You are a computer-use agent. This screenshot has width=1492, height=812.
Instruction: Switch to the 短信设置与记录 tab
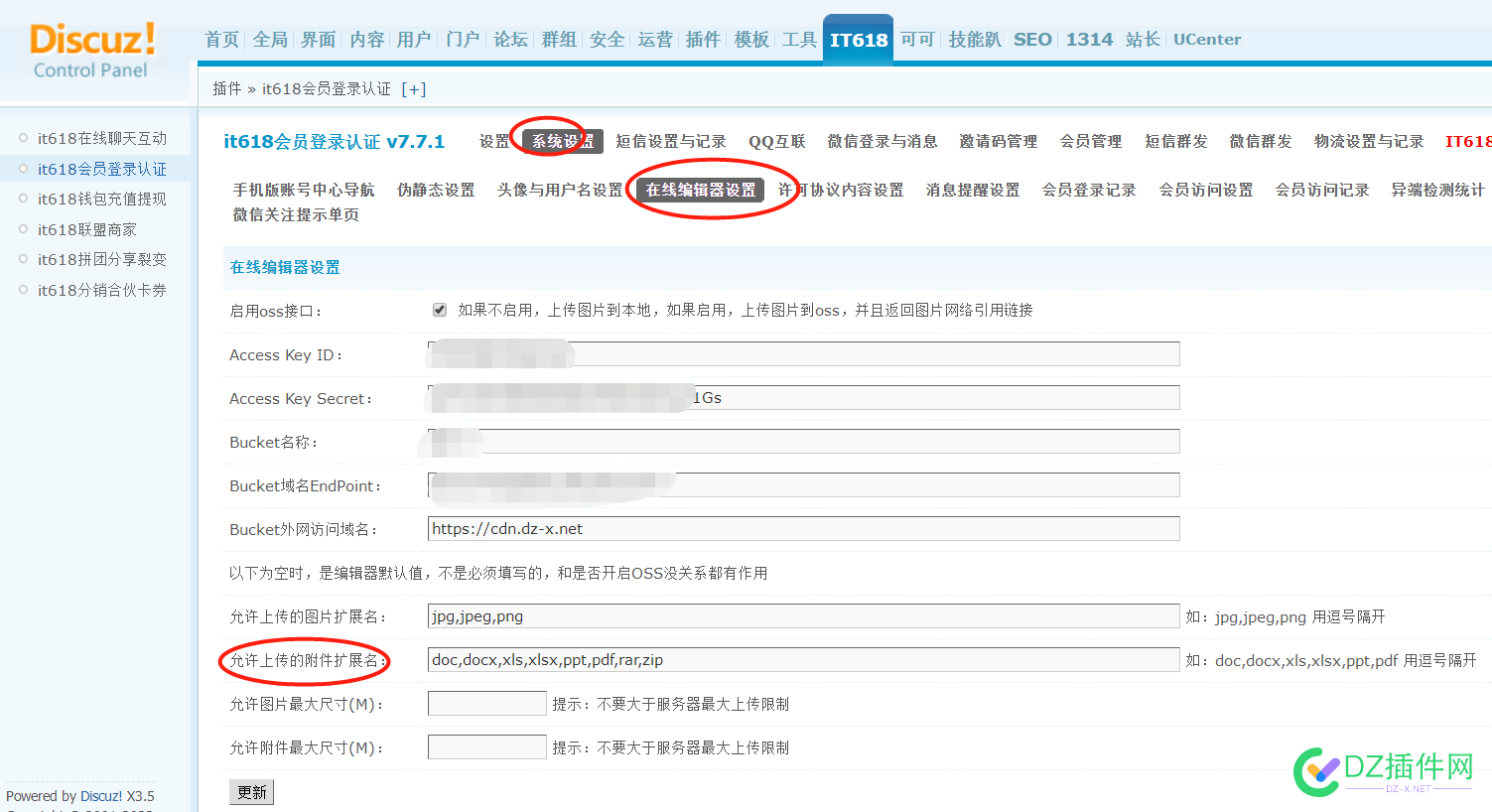click(x=671, y=142)
